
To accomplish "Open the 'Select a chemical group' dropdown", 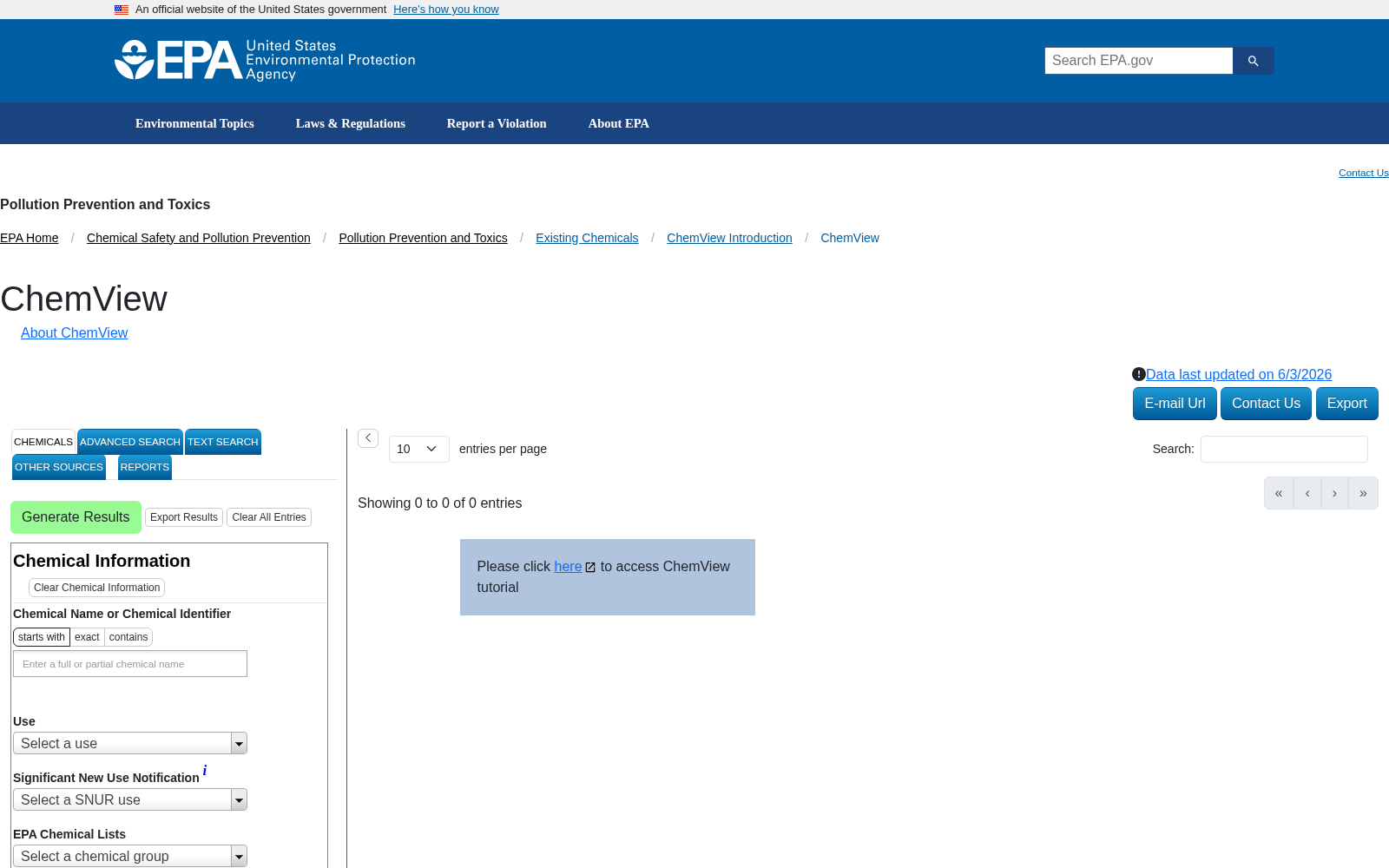I will click(130, 856).
